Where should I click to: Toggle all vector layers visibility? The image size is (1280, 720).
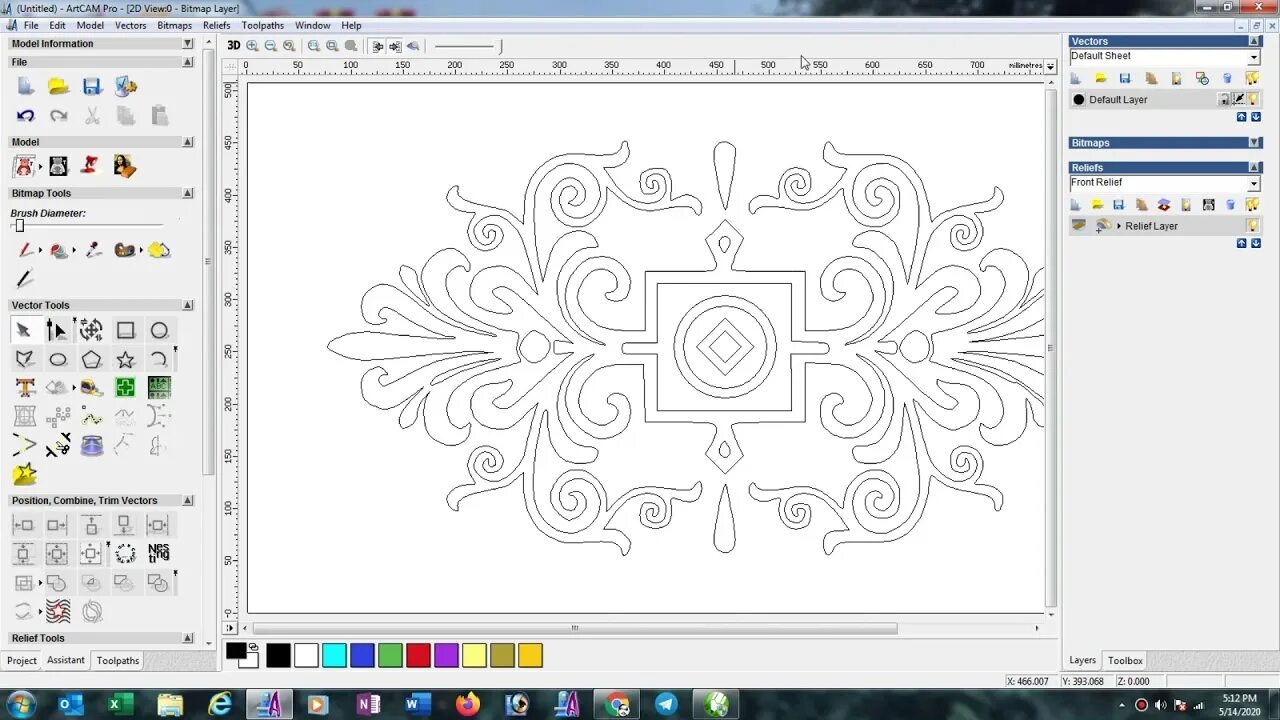pyautogui.click(x=1252, y=78)
